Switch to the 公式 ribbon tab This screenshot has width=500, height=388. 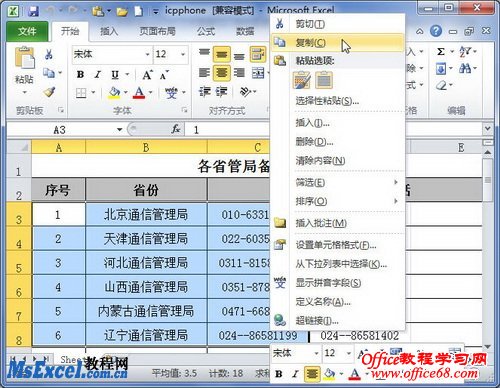click(x=206, y=31)
